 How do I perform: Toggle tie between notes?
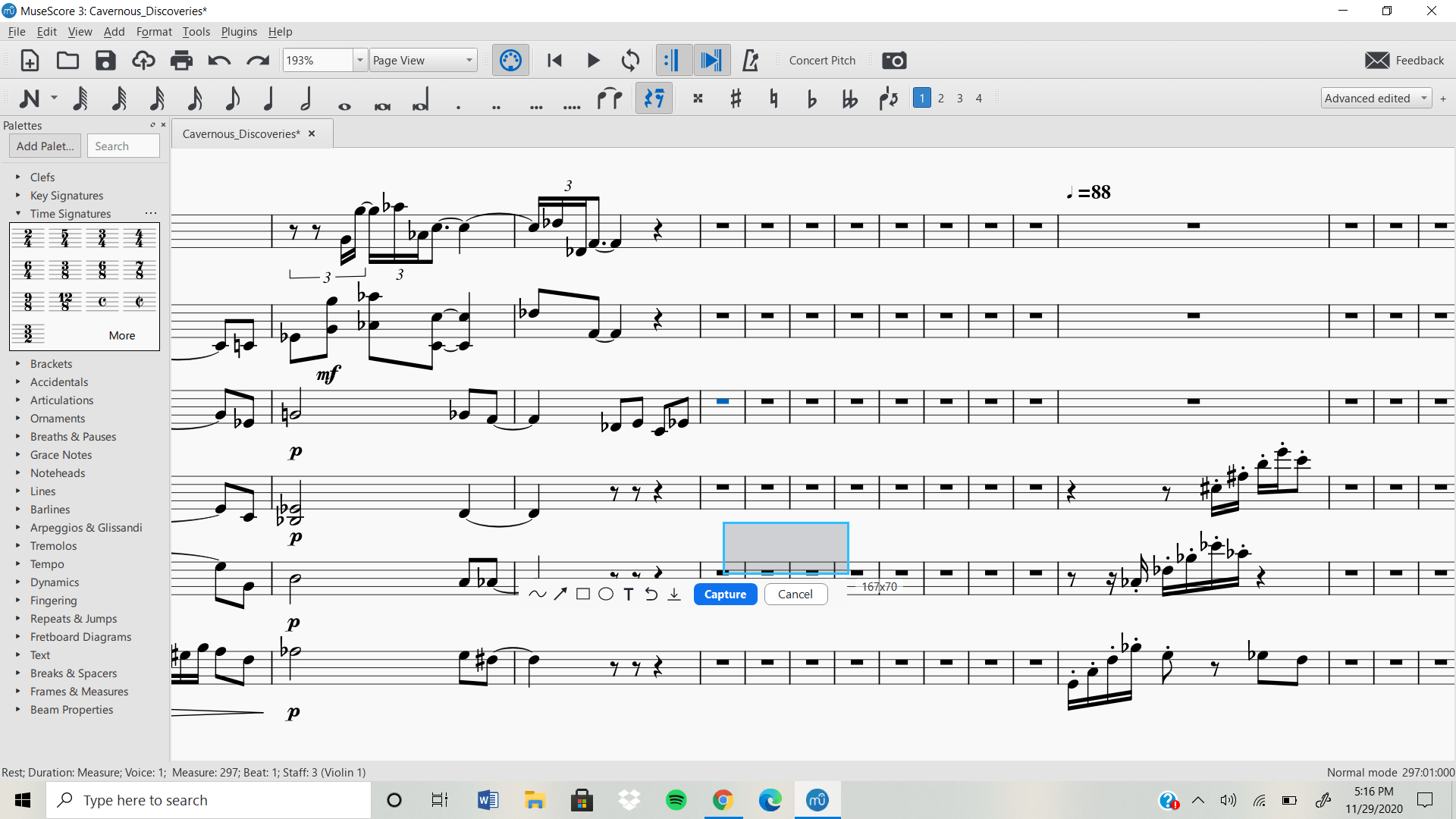point(609,99)
